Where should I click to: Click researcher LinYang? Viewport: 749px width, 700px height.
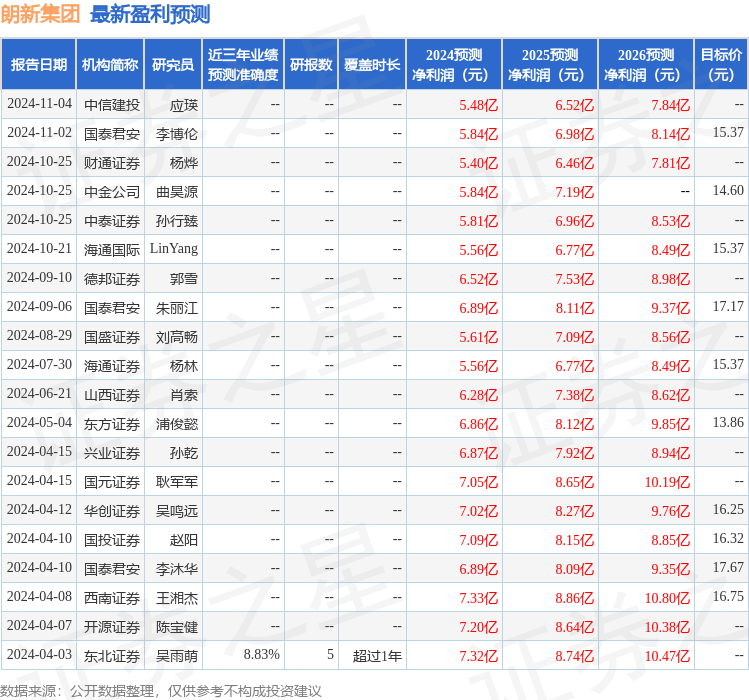pos(174,248)
